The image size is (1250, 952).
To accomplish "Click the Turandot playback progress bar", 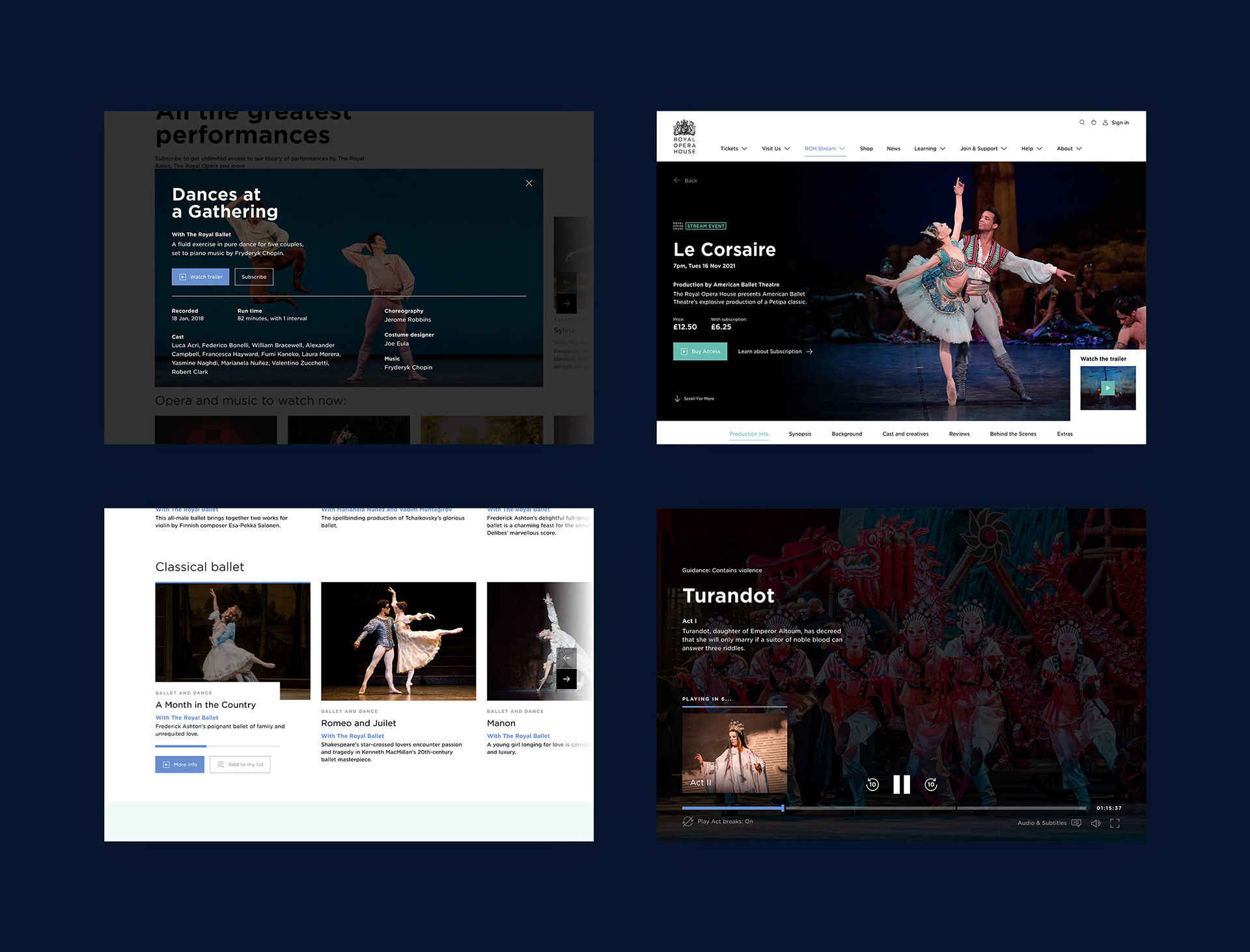I will [884, 808].
